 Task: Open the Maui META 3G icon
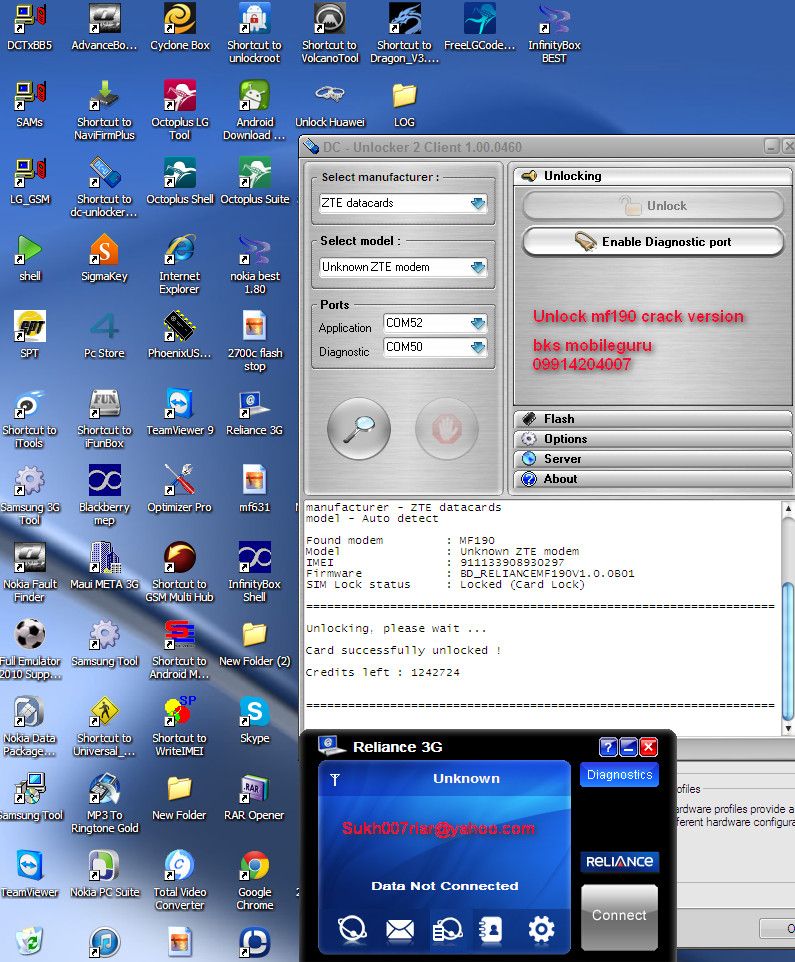pos(104,566)
